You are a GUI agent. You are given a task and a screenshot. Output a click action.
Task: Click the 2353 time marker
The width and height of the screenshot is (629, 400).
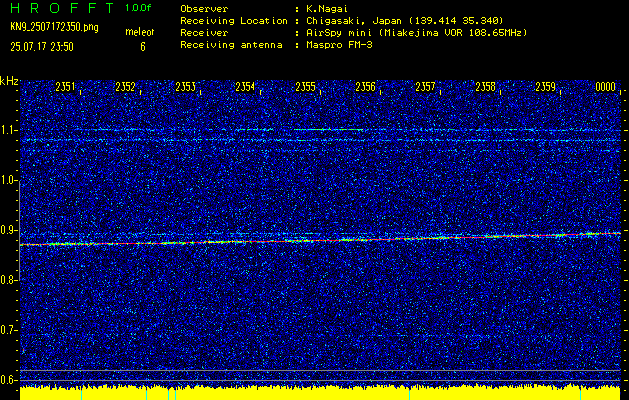pos(185,87)
